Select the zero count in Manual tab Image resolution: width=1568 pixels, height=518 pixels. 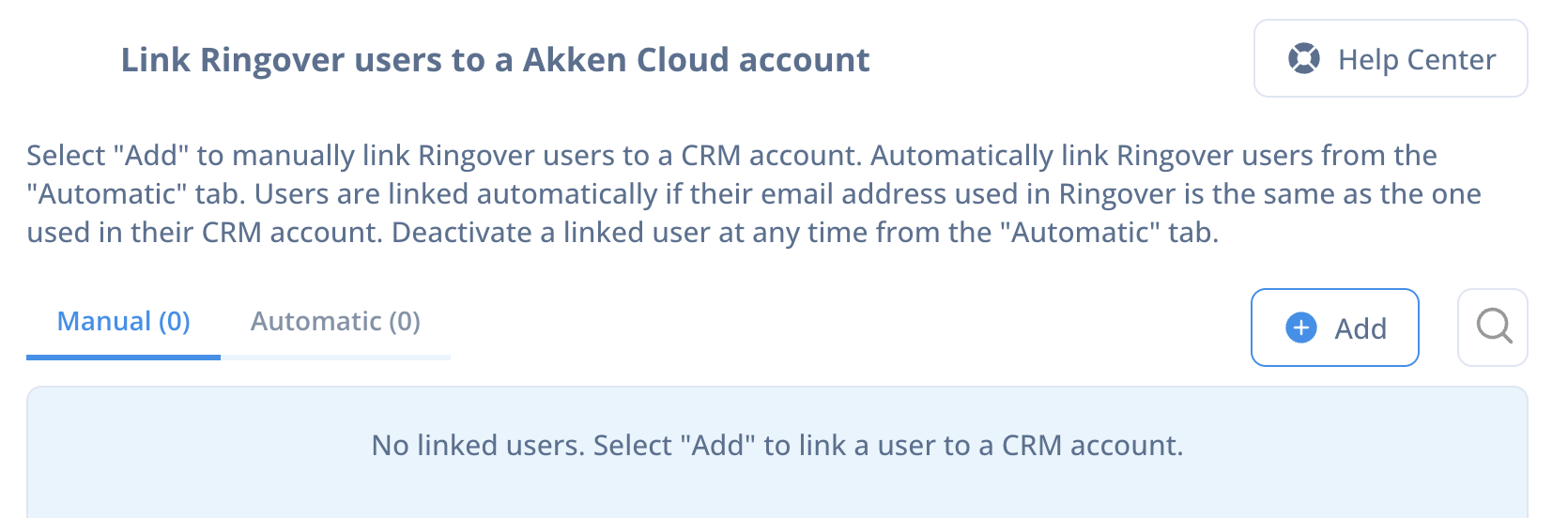(x=175, y=322)
